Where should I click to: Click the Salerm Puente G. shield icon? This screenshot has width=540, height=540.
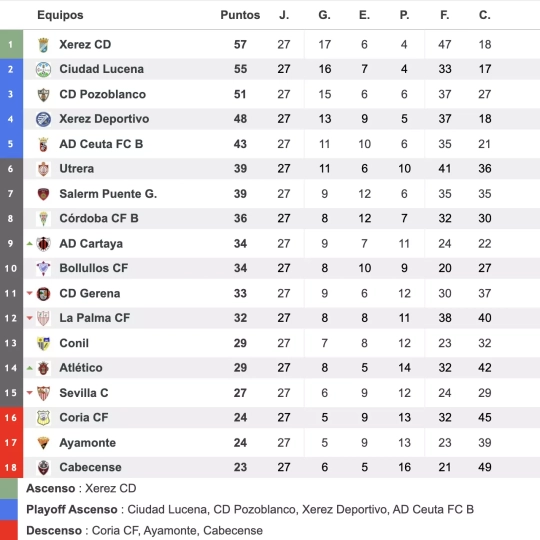point(43,194)
